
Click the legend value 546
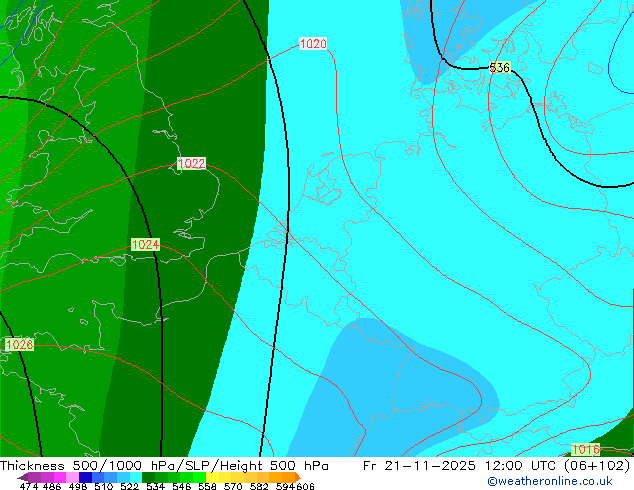(182, 486)
